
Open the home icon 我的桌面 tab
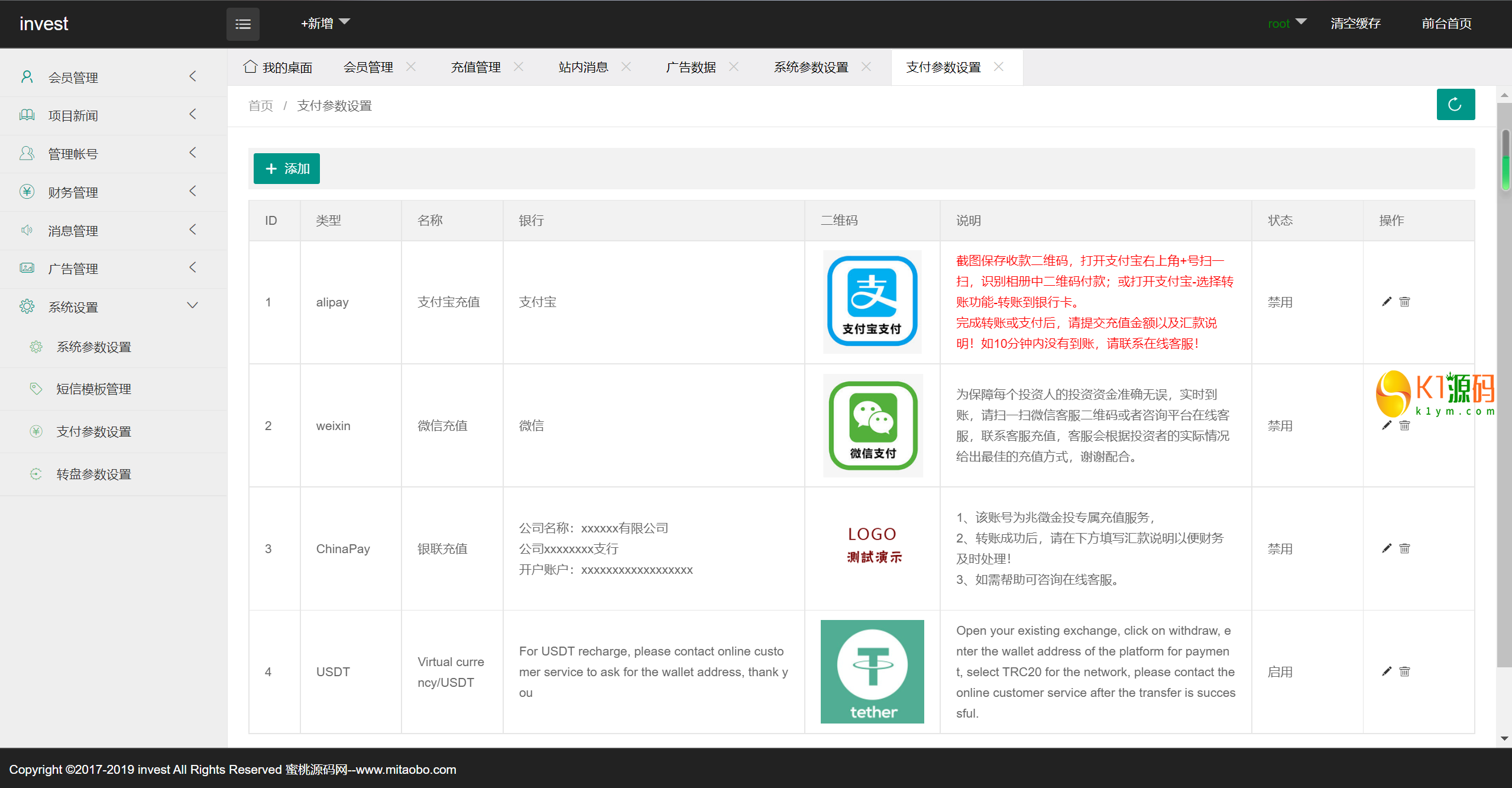click(x=278, y=67)
